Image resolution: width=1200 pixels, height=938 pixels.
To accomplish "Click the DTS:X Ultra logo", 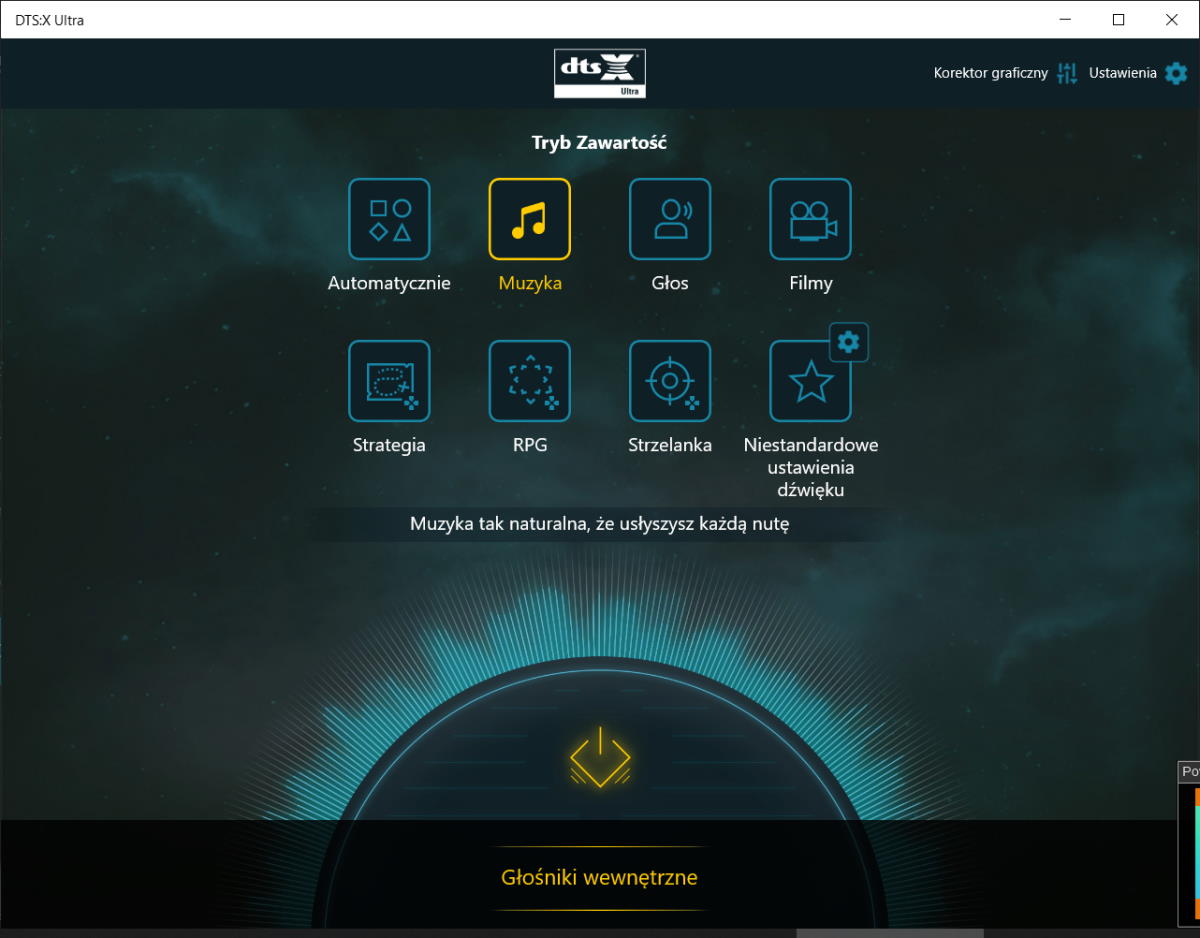I will [600, 74].
